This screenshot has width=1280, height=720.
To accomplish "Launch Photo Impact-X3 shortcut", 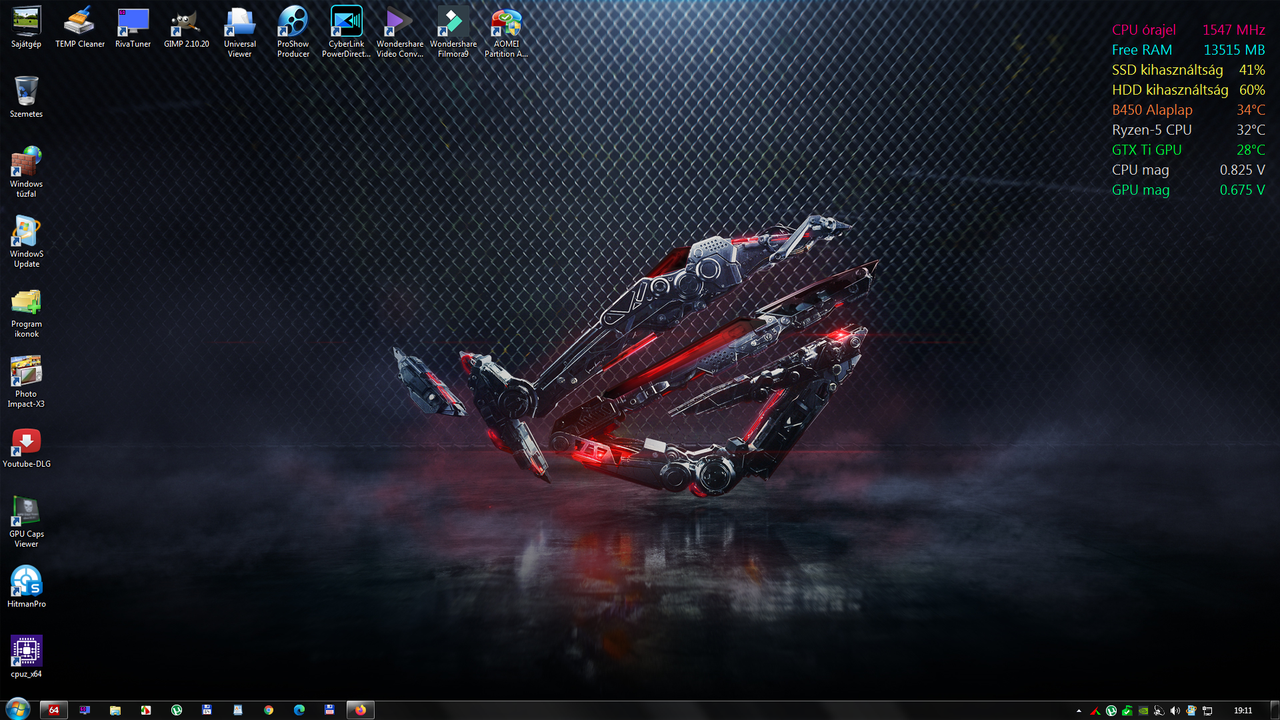I will click(26, 382).
